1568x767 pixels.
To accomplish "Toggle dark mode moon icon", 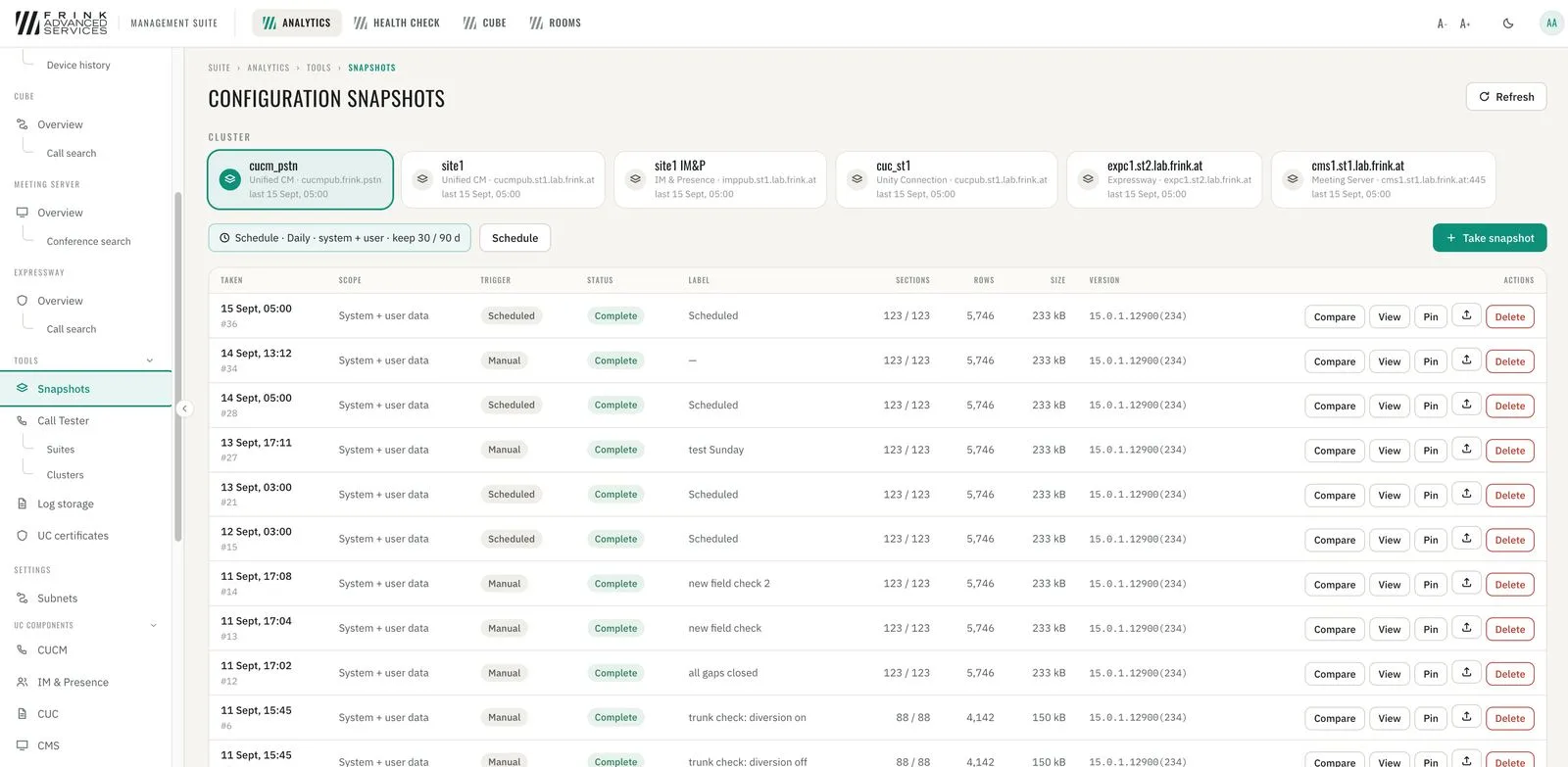I will (1508, 24).
